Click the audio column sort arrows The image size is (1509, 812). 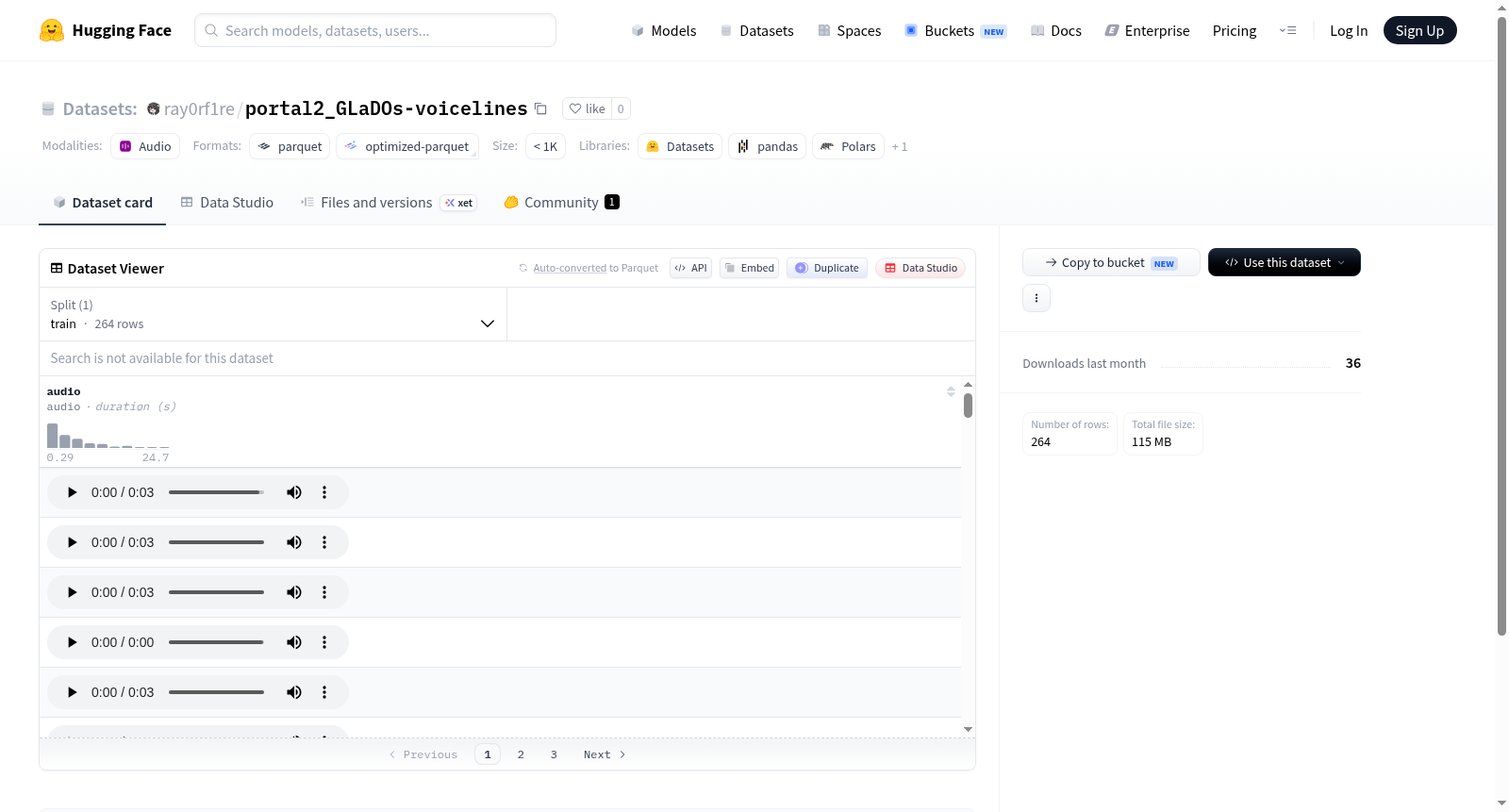(x=951, y=391)
